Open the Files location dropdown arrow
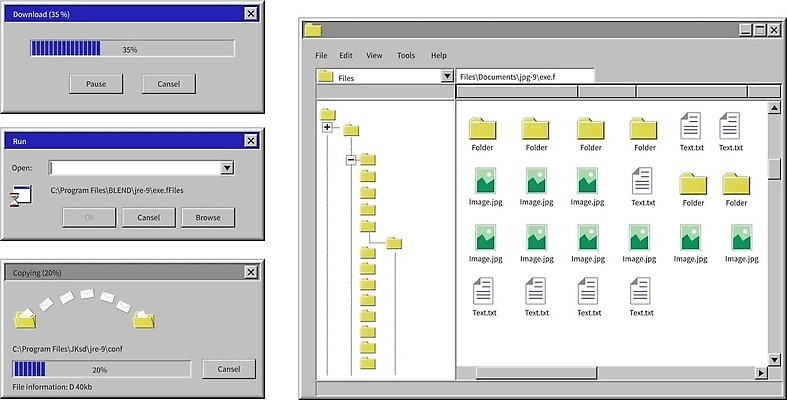This screenshot has width=787, height=400. point(446,77)
